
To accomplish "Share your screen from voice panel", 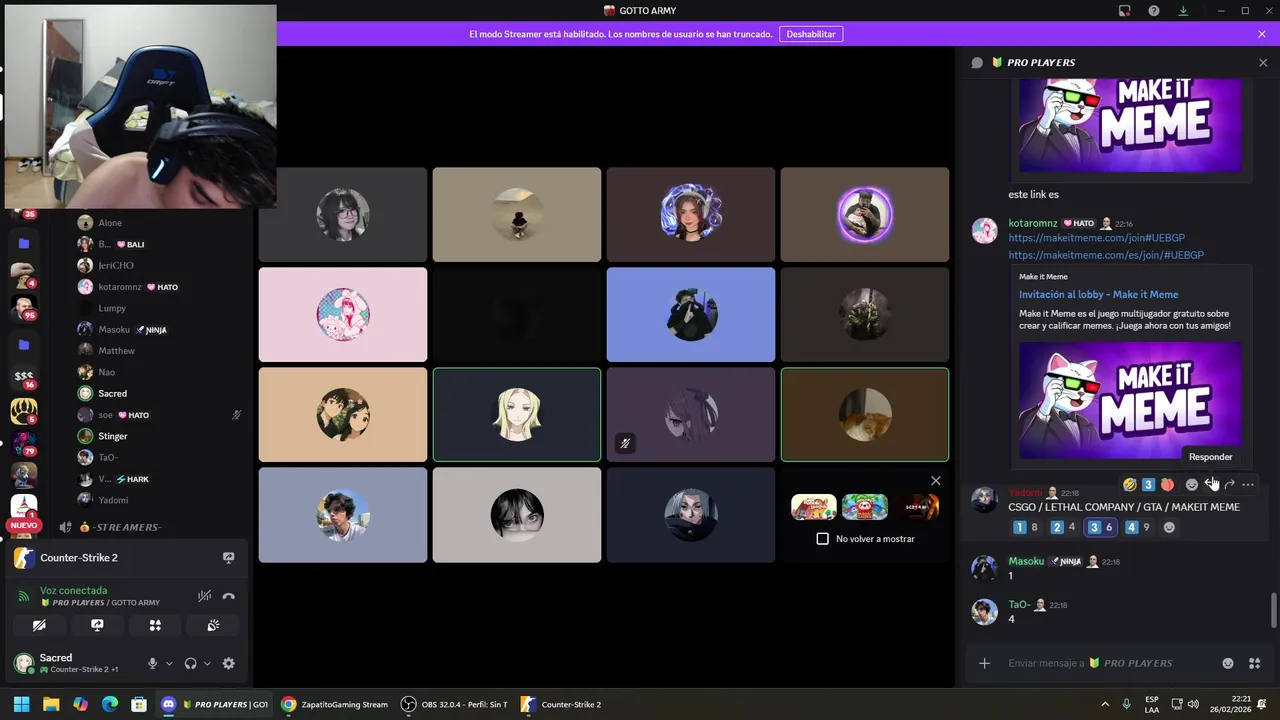I will tap(97, 625).
